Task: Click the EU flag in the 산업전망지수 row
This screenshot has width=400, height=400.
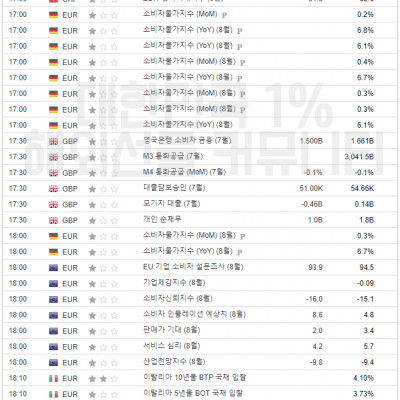Action: pyautogui.click(x=53, y=363)
